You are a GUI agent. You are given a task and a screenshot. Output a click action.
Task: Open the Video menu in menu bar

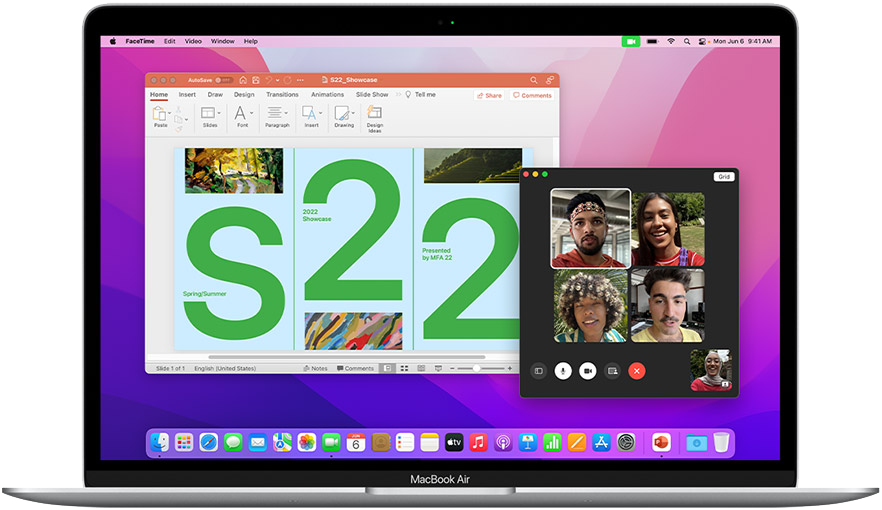[193, 41]
